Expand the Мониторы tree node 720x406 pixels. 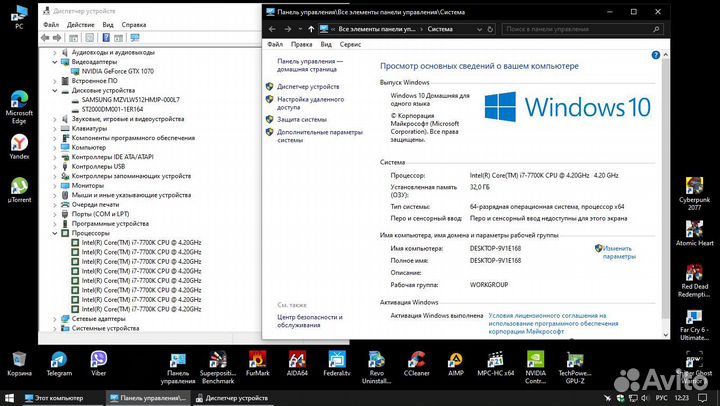tap(55, 186)
